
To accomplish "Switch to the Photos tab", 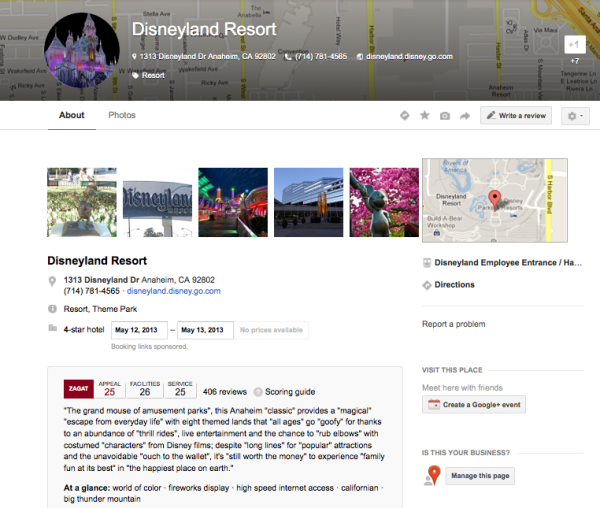I will [x=122, y=115].
